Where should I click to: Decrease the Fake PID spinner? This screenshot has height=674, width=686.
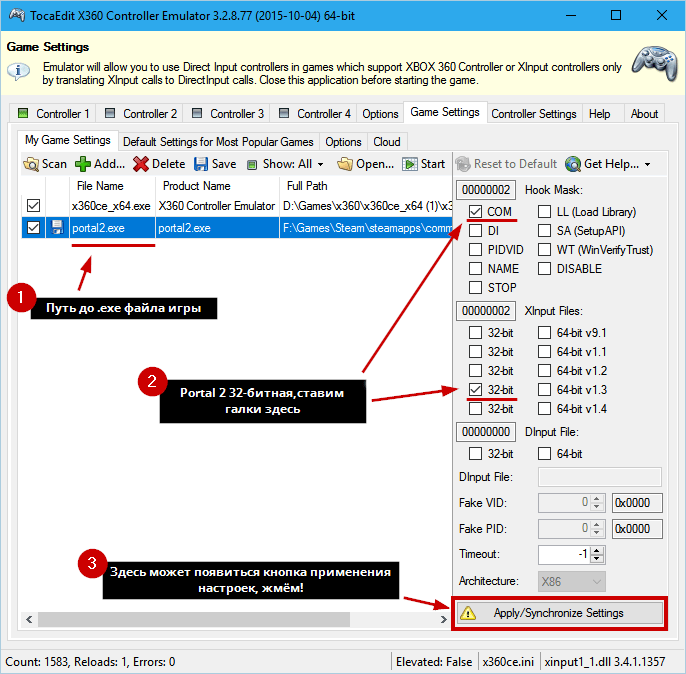[597, 533]
